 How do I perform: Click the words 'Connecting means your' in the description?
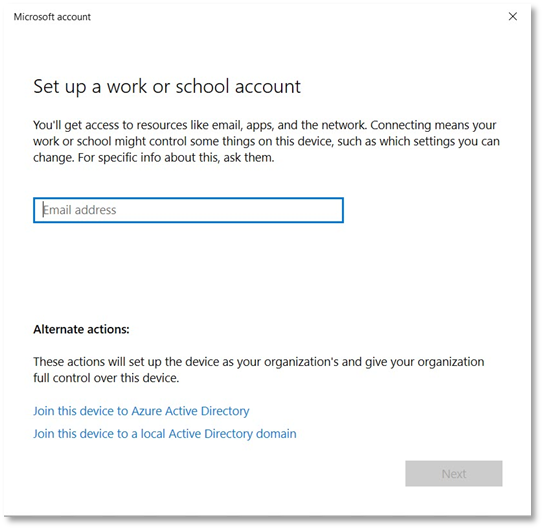(433, 125)
